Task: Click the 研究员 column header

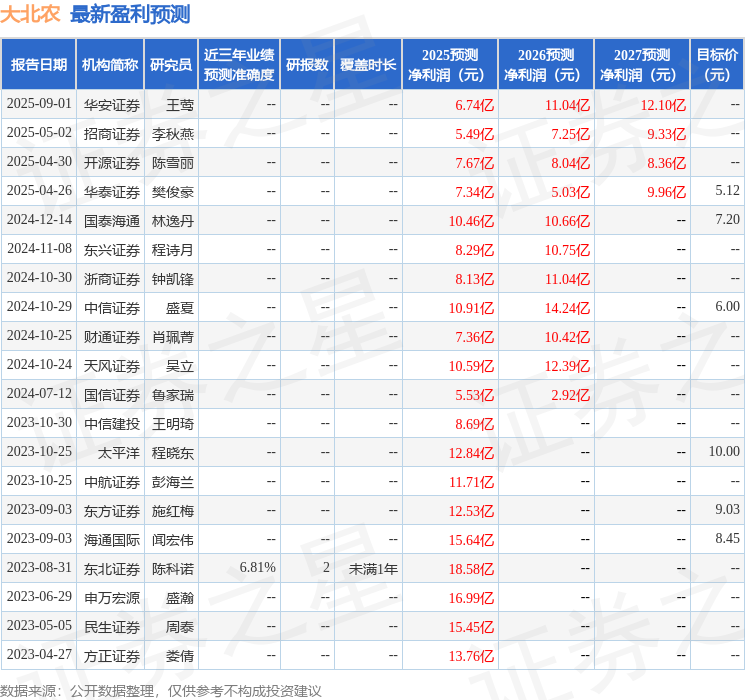Action: [171, 64]
